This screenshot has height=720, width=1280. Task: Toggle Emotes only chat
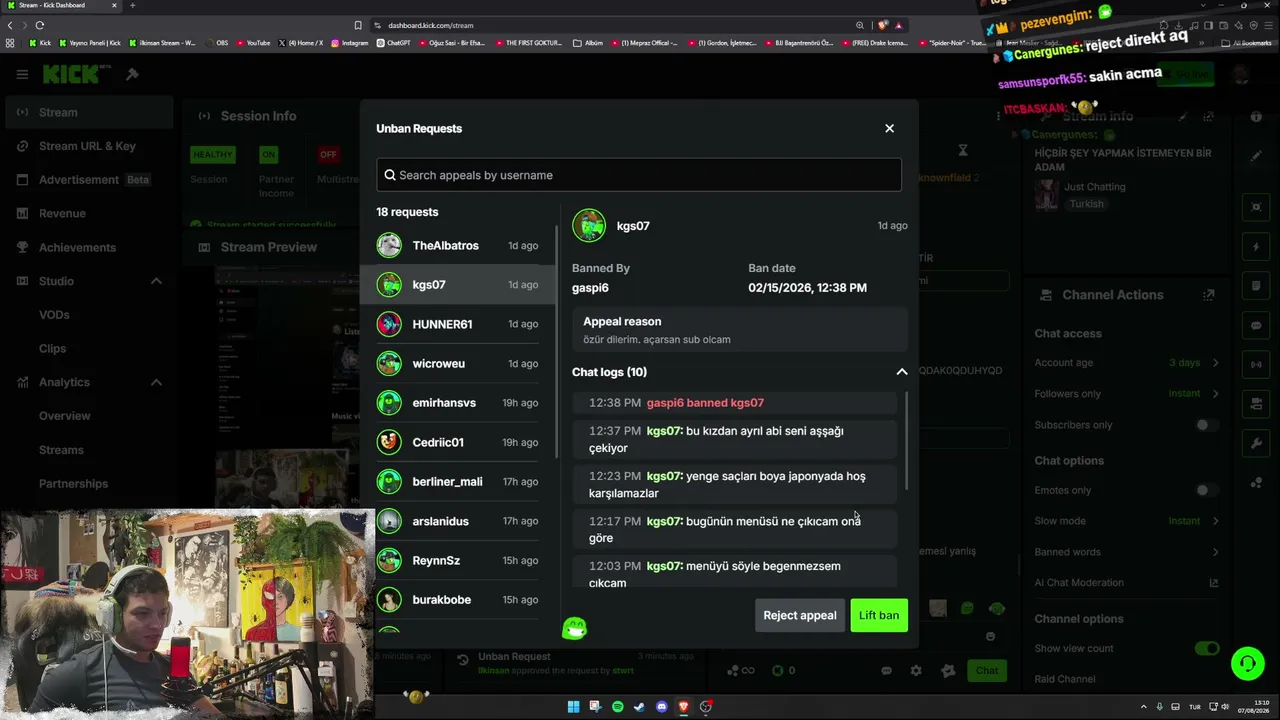[x=1208, y=490]
